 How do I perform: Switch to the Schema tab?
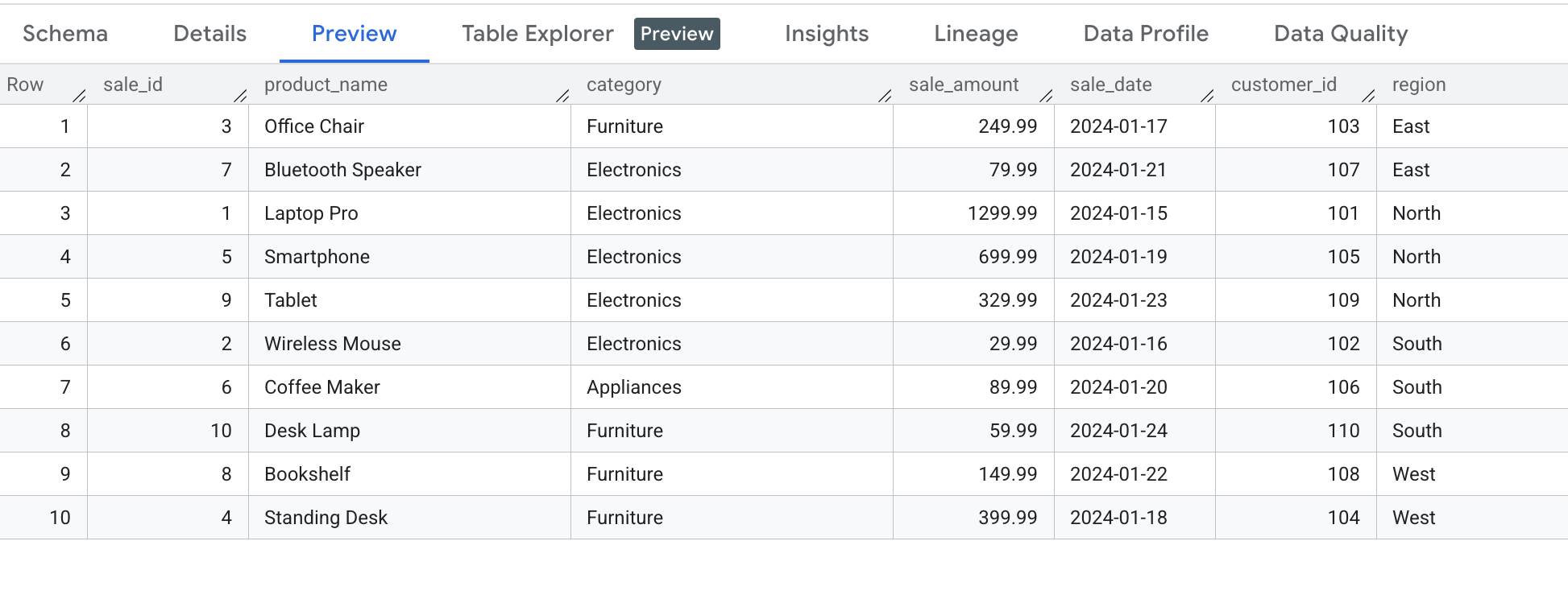click(x=65, y=34)
